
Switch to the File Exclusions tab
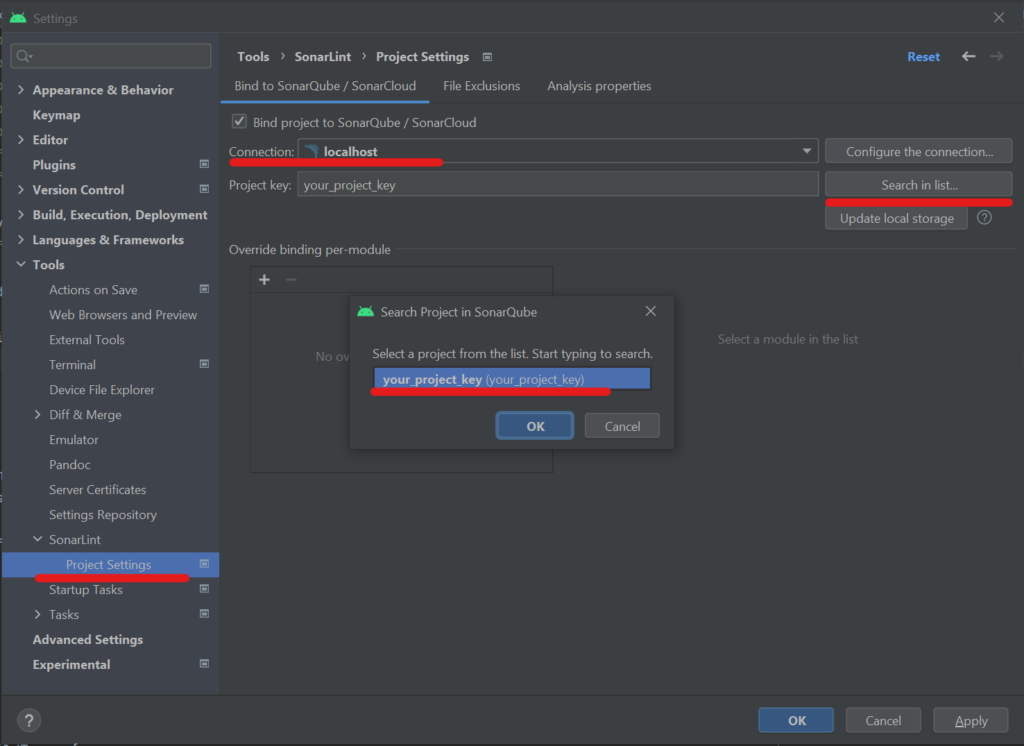pyautogui.click(x=482, y=86)
